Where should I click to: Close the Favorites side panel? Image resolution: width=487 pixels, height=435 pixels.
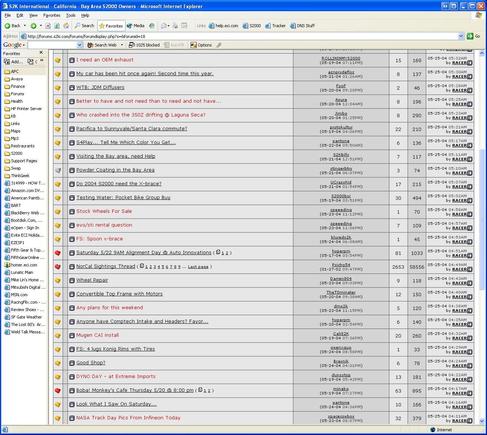click(x=41, y=53)
